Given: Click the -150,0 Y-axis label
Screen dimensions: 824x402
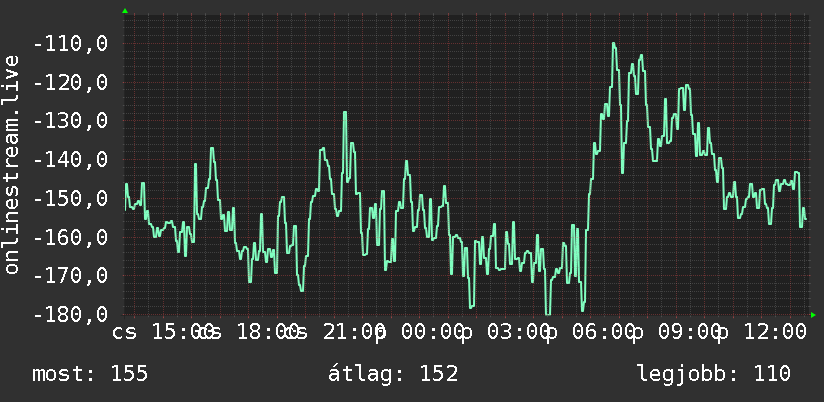Looking at the screenshot, I should pos(71,199).
